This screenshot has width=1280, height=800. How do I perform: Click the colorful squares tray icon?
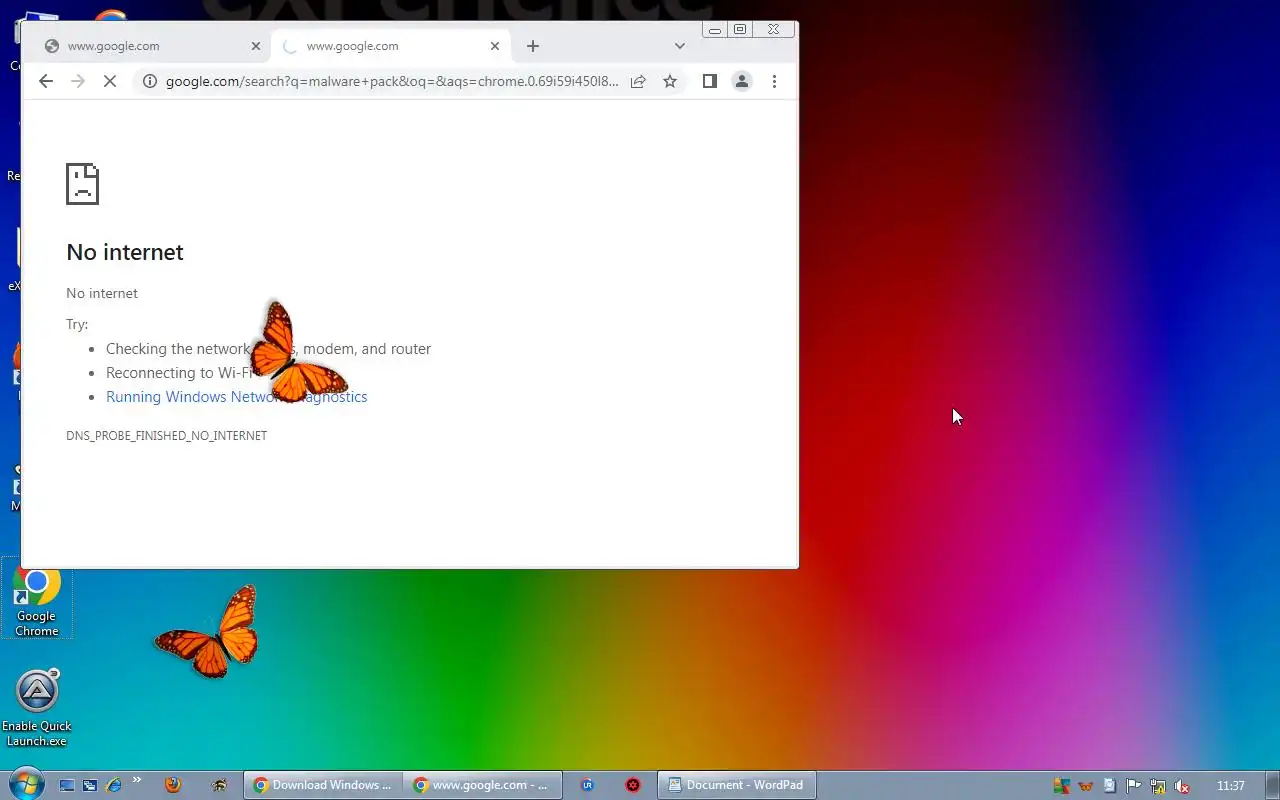pos(1062,786)
